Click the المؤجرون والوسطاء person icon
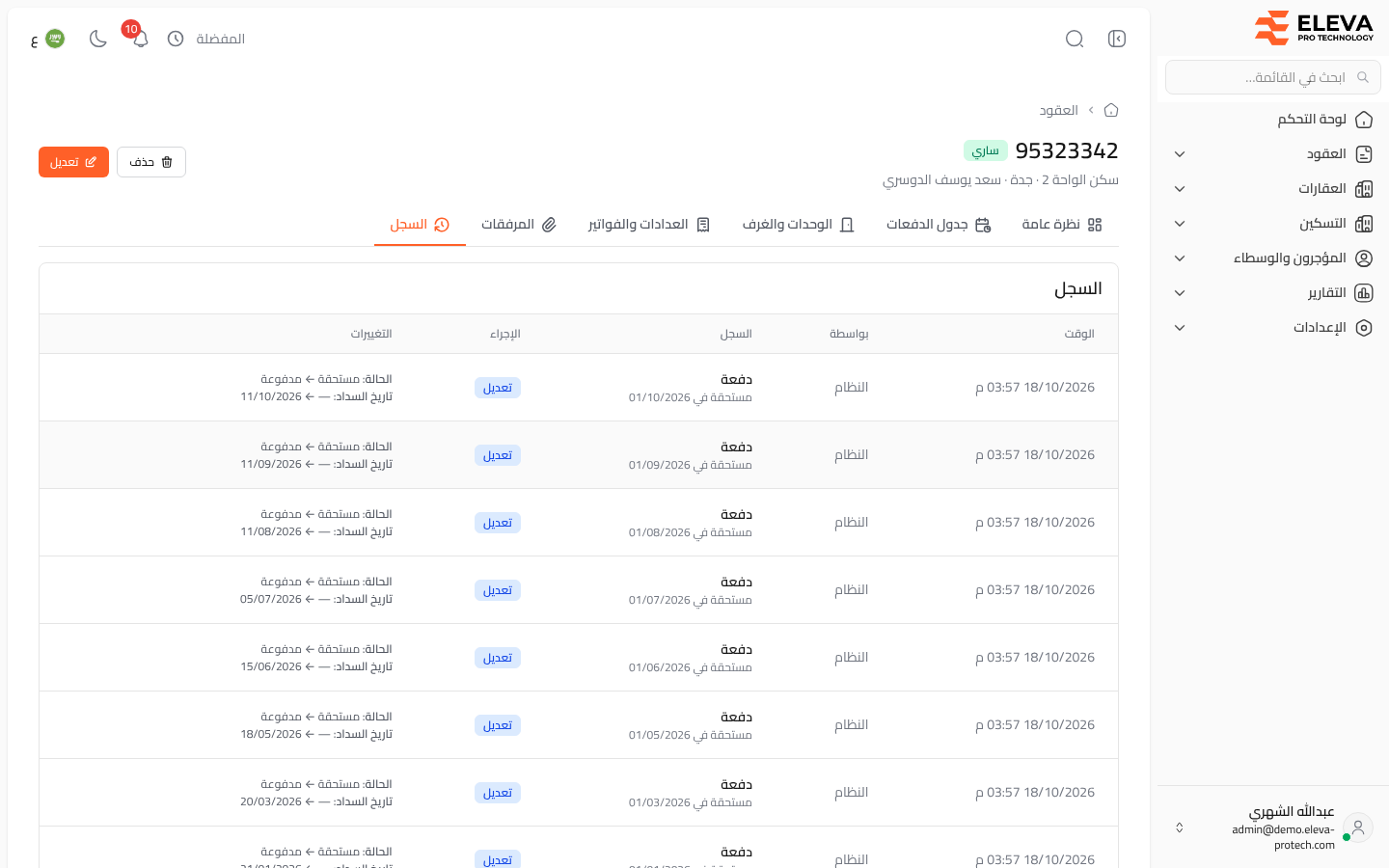This screenshot has height=868, width=1389. pos(1364,258)
